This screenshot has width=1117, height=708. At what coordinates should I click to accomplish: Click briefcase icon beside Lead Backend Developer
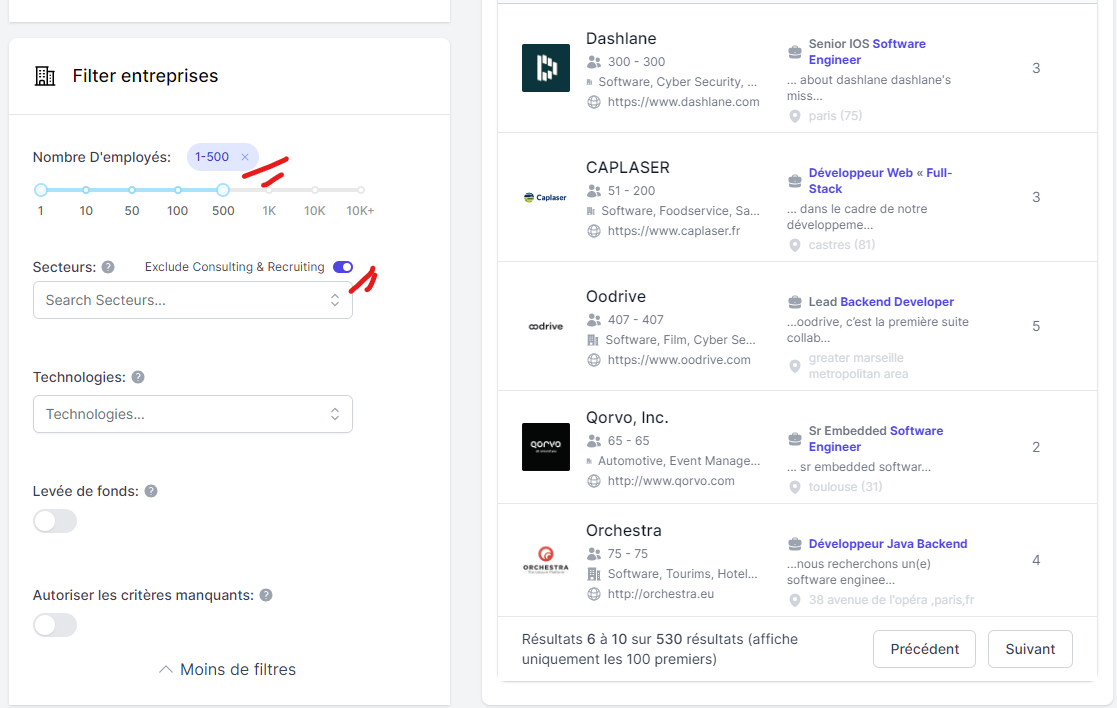[794, 302]
